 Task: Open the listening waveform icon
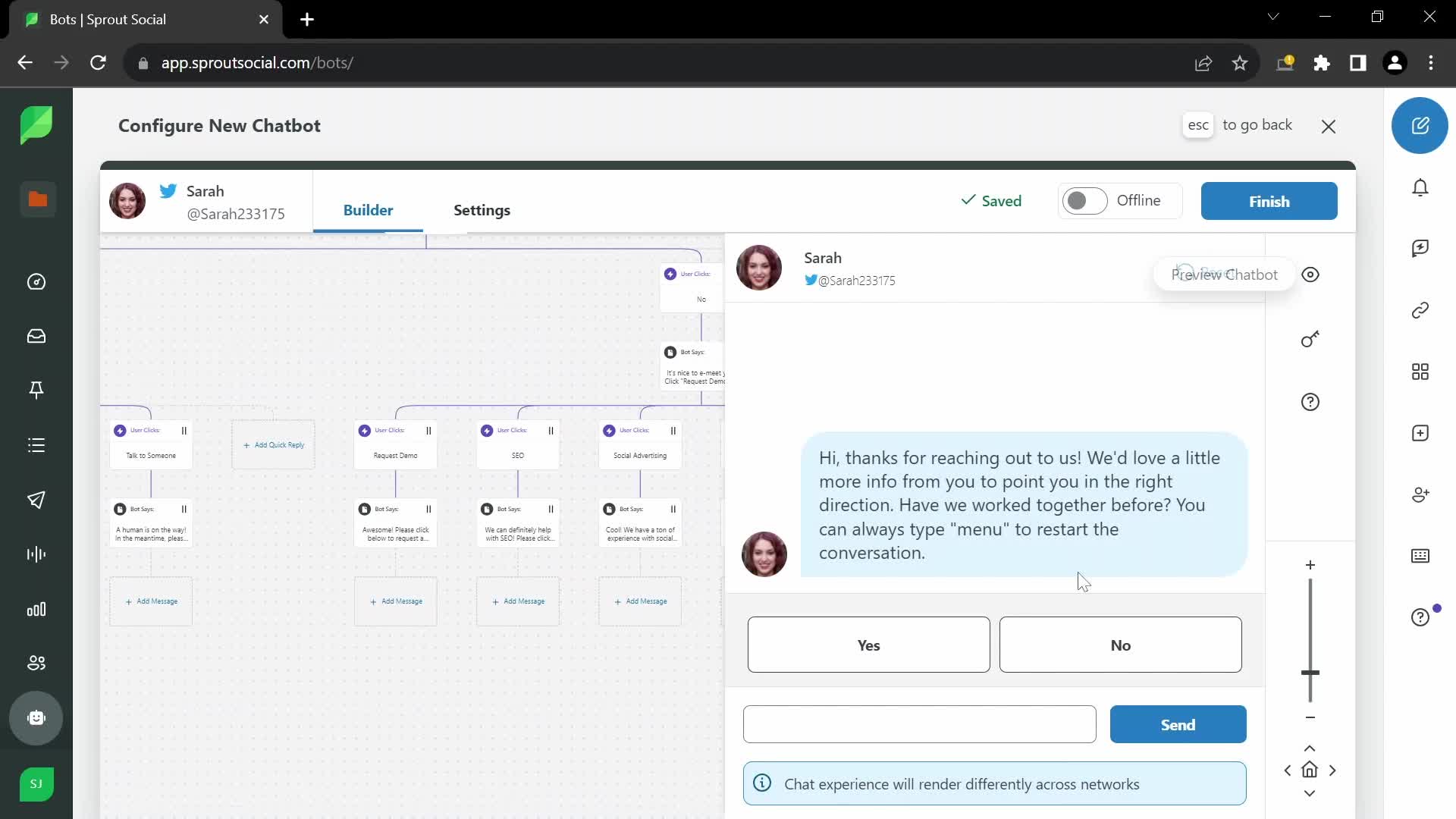[x=36, y=554]
